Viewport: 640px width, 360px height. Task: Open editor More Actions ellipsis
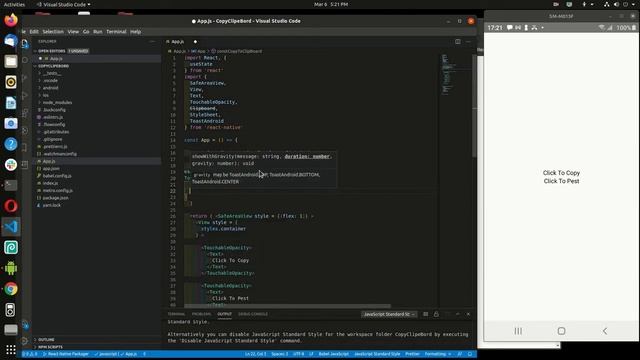[468, 42]
